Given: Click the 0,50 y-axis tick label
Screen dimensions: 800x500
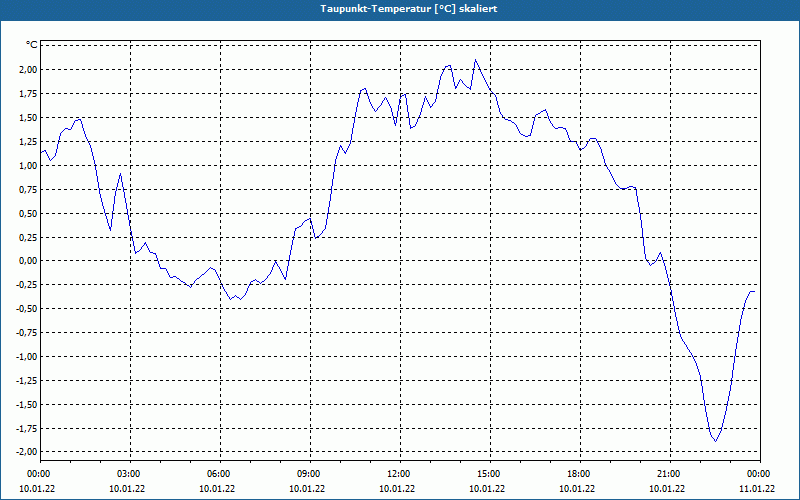Looking at the screenshot, I should click(28, 213).
